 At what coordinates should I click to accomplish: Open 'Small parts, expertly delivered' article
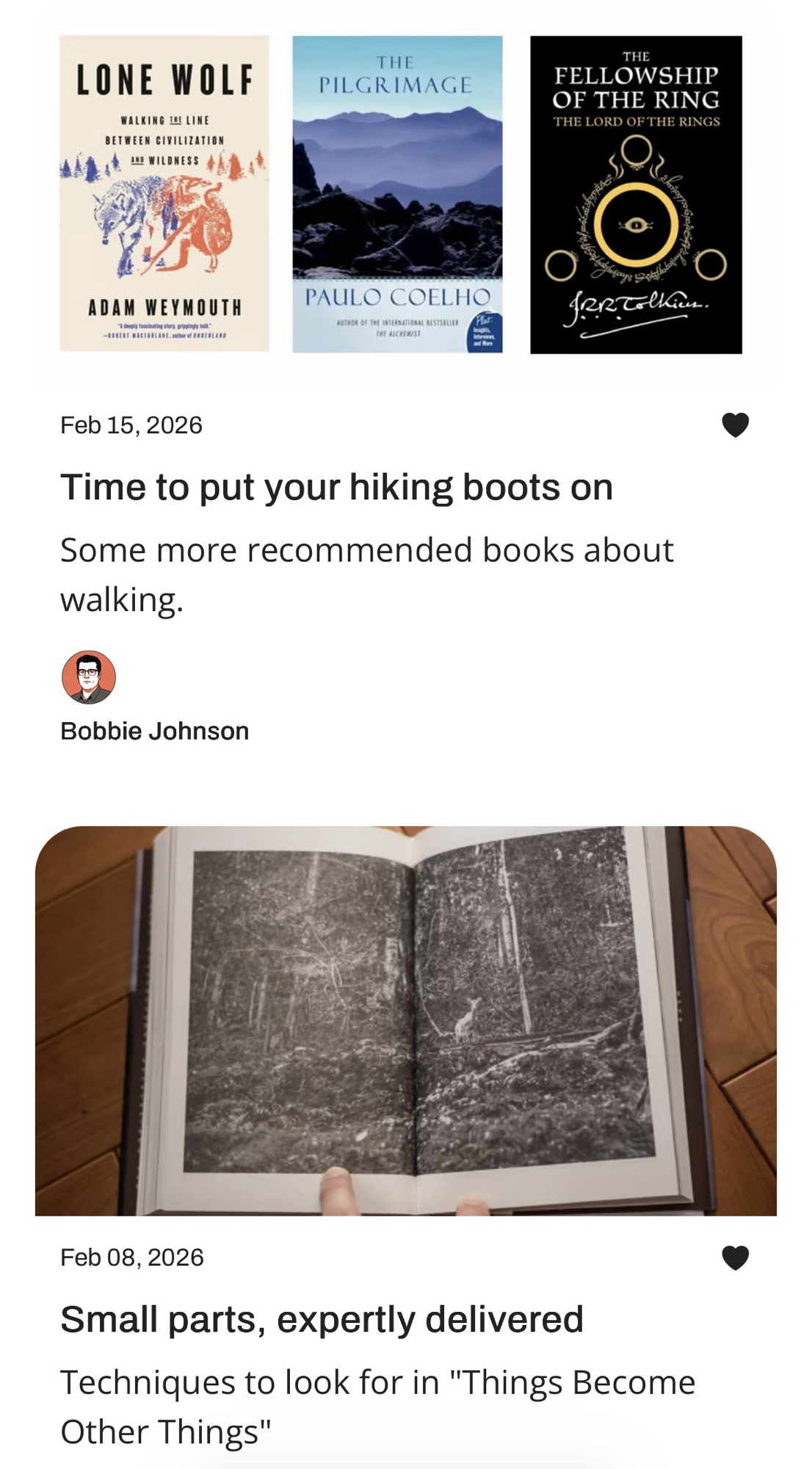(322, 1319)
